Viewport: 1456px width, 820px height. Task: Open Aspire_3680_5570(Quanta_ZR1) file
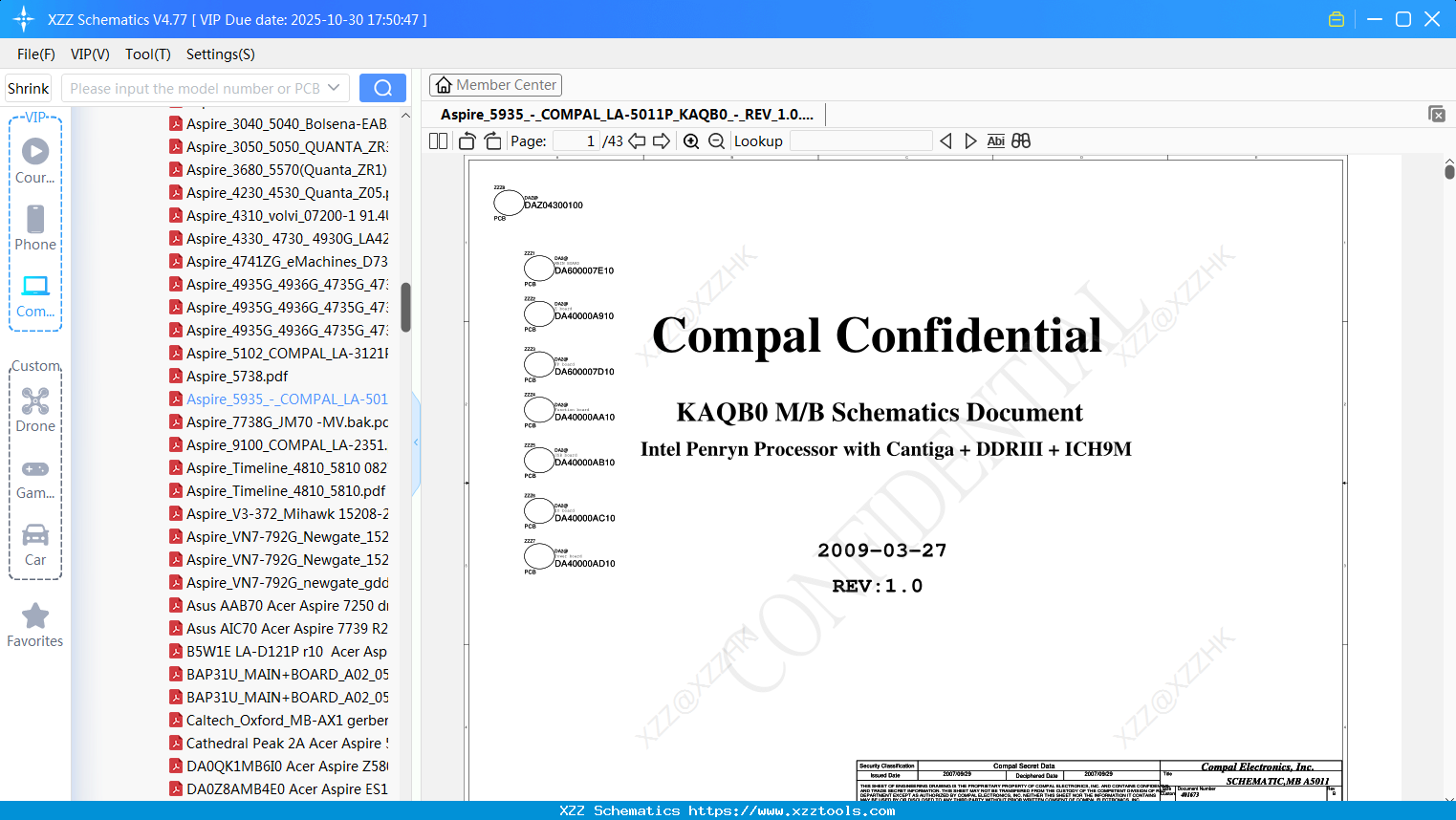pos(278,169)
